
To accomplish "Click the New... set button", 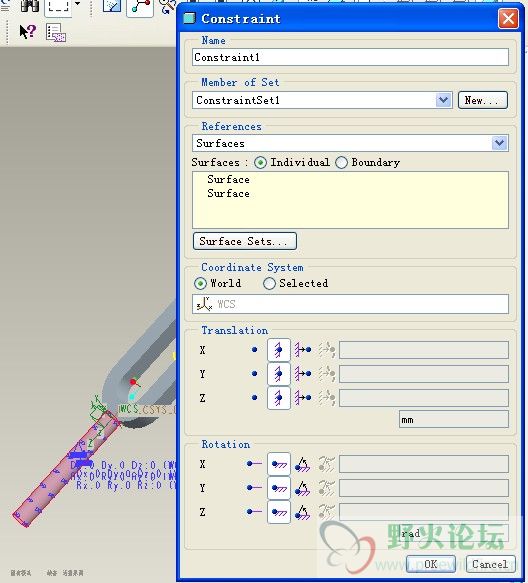I will [483, 100].
